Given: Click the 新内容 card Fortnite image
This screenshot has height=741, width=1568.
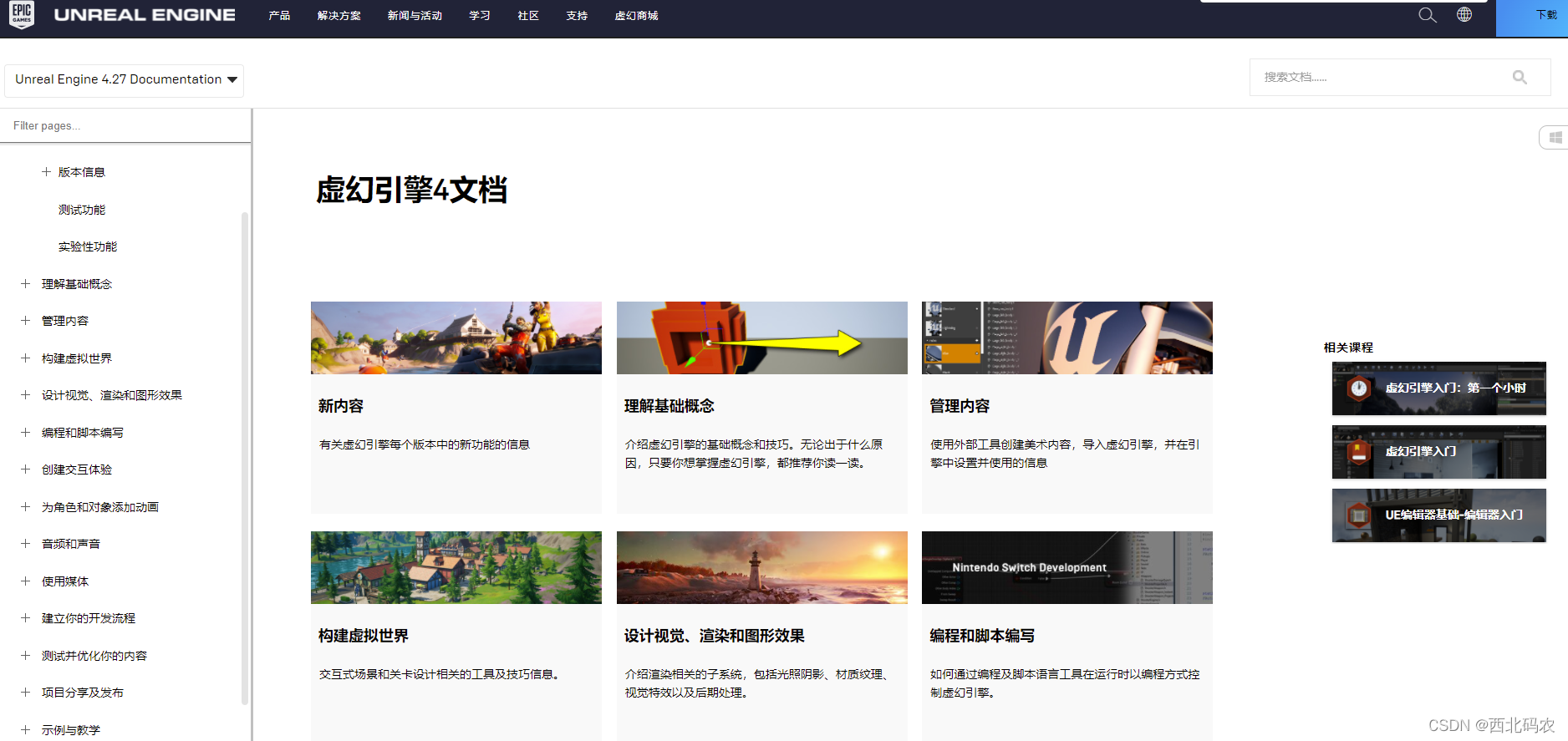Looking at the screenshot, I should coord(456,338).
